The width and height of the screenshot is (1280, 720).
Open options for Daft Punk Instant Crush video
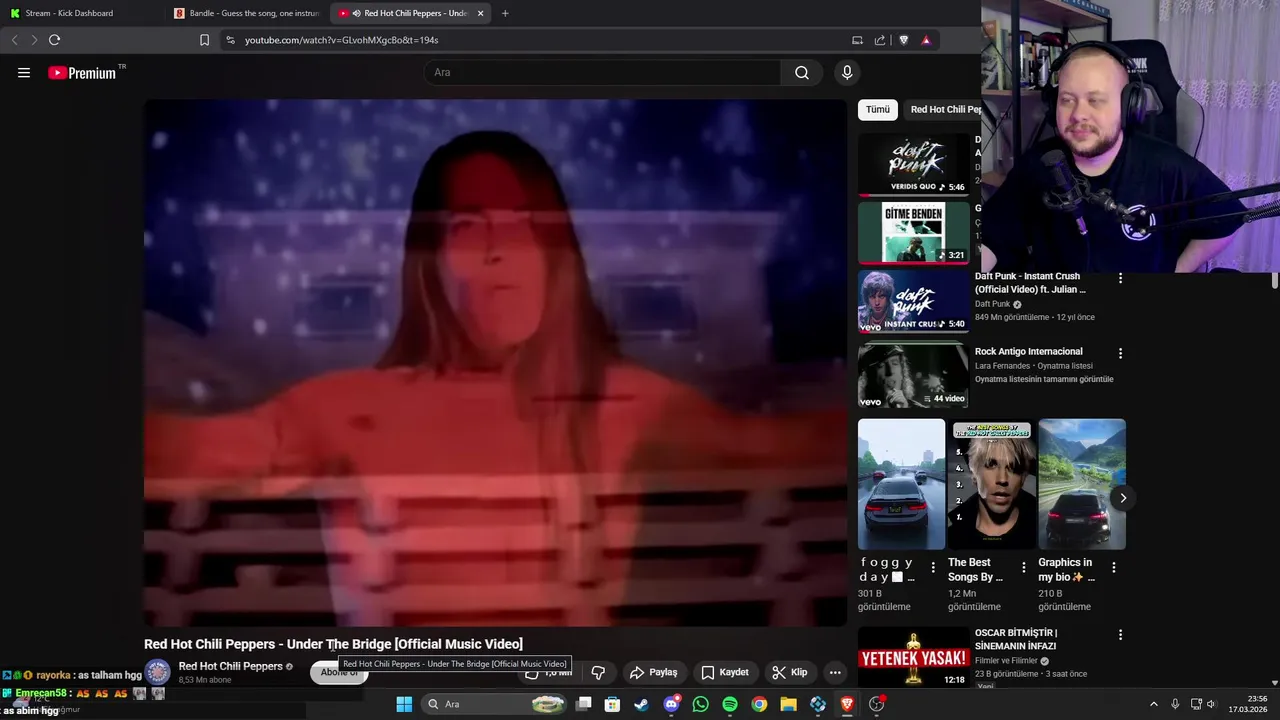tap(1120, 278)
